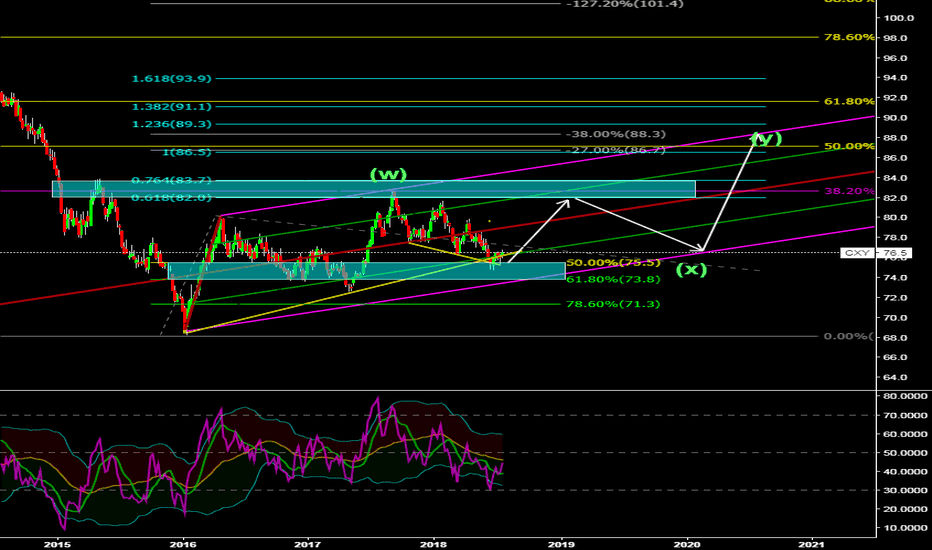Select 50.0000 on the indicator scale
Image resolution: width=932 pixels, height=550 pixels.
click(905, 453)
